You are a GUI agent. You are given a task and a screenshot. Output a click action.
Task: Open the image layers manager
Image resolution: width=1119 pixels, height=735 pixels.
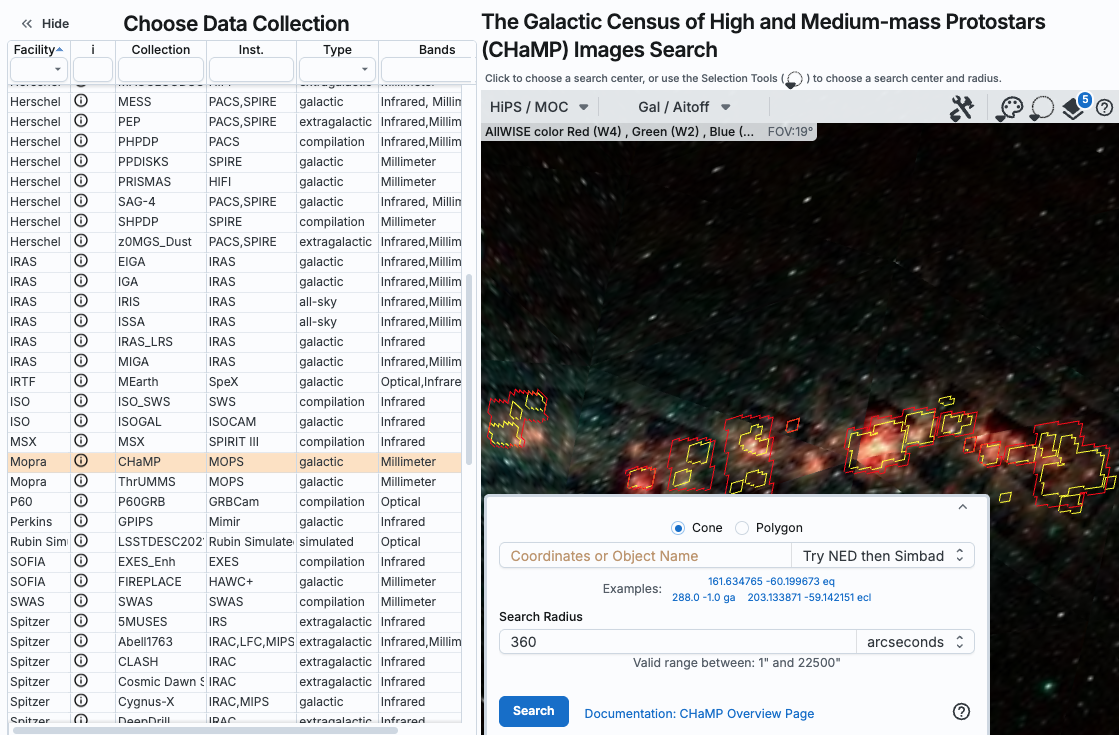coord(1074,108)
